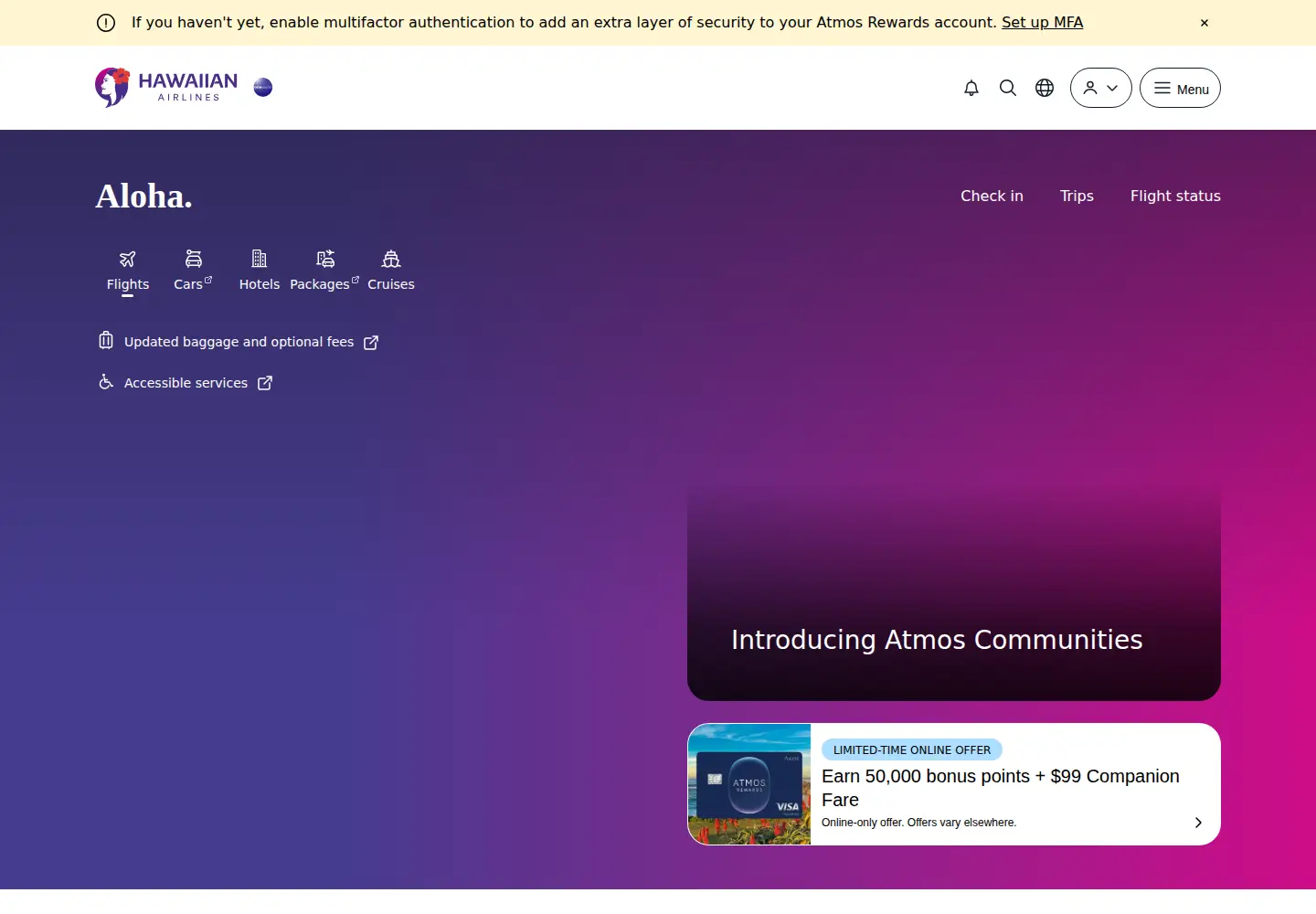This screenshot has height=914, width=1316.
Task: Select the Packages tab
Action: [324, 271]
